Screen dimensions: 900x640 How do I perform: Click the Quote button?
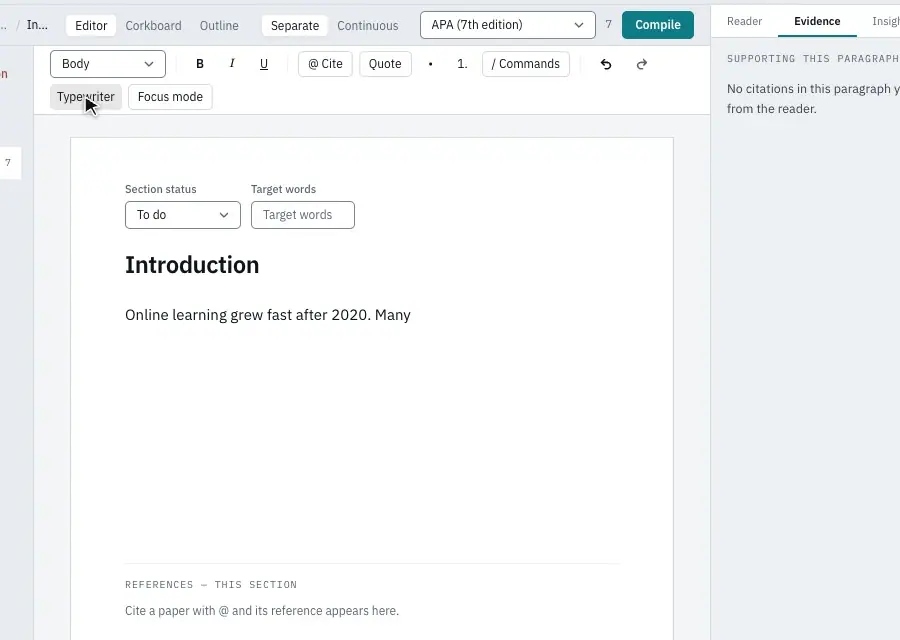385,64
